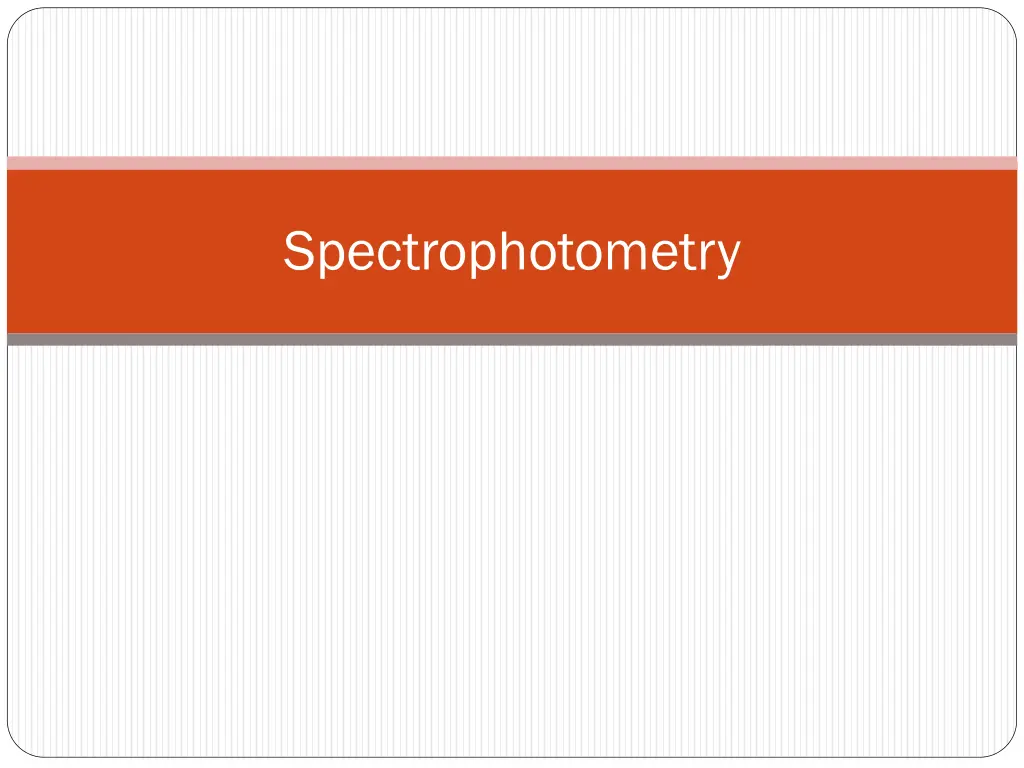Screen dimensions: 1024x768
Task: Click the orange banner directly below the title text
Action: click(x=511, y=305)
